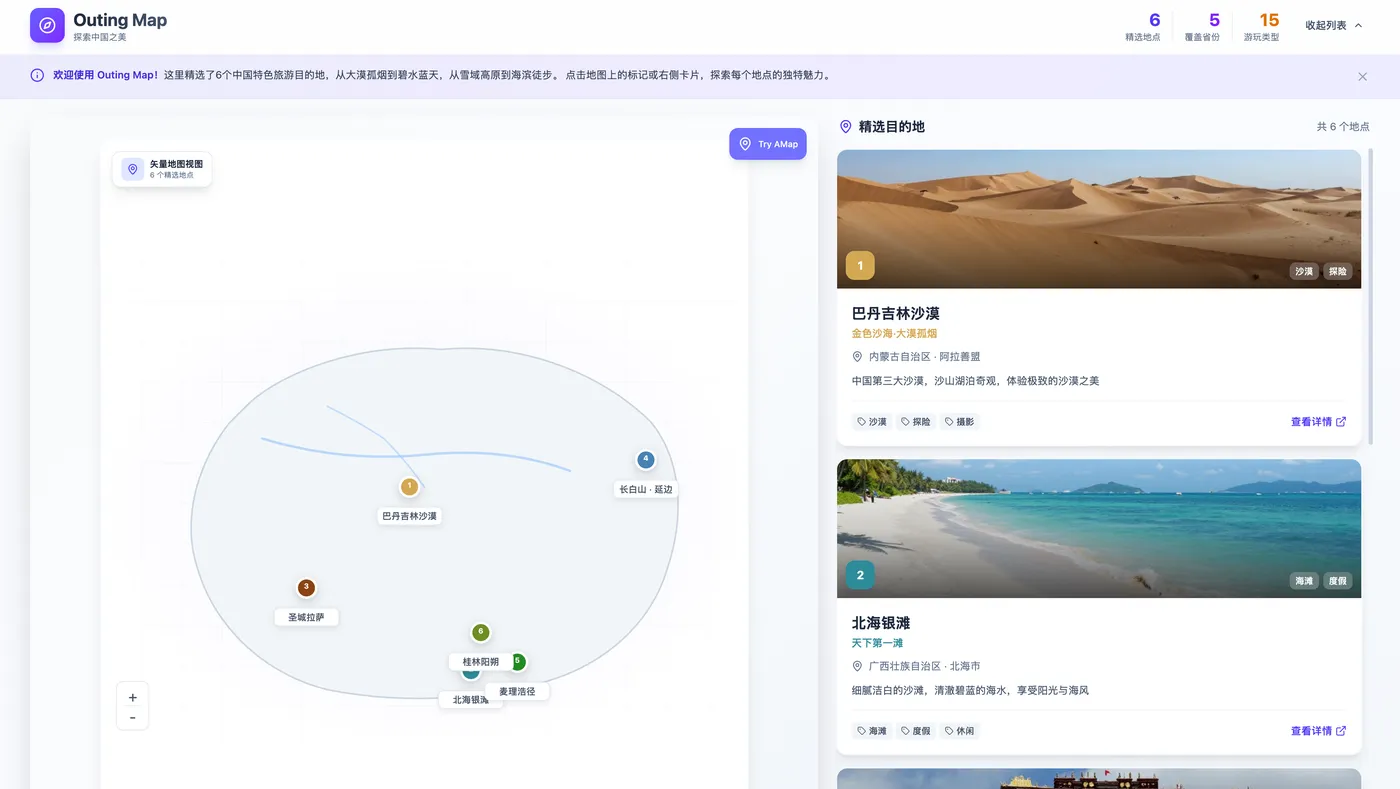Click the 度假 tag below 北海银滩 description
Viewport: 1400px width, 789px height.
[915, 731]
